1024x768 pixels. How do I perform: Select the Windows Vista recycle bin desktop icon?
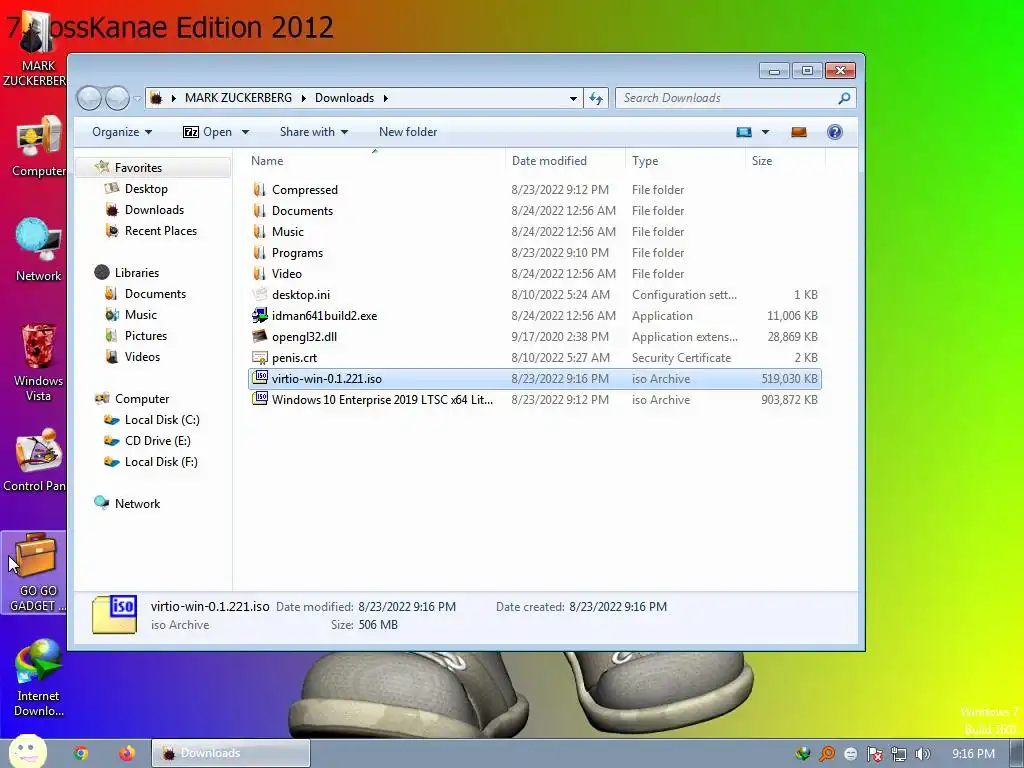tap(39, 362)
